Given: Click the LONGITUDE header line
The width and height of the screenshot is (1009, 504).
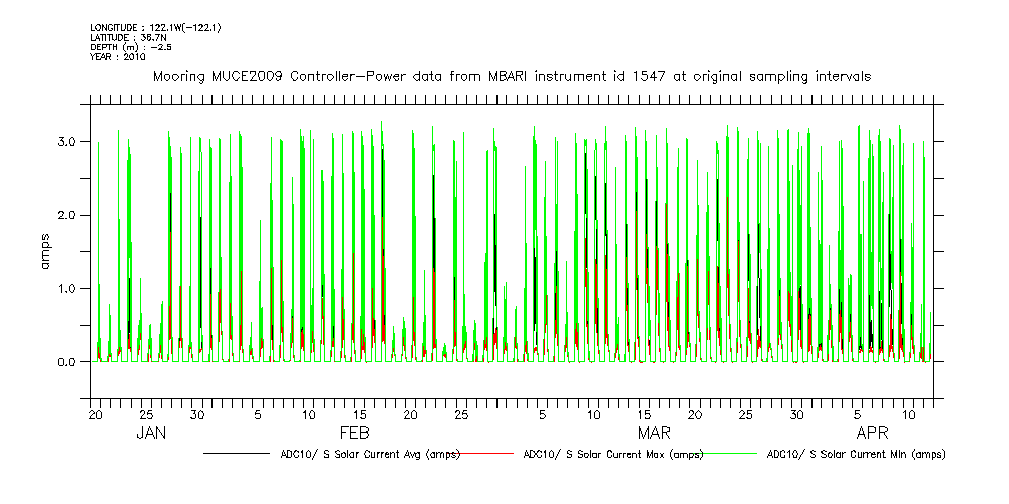Looking at the screenshot, I should pos(155,27).
